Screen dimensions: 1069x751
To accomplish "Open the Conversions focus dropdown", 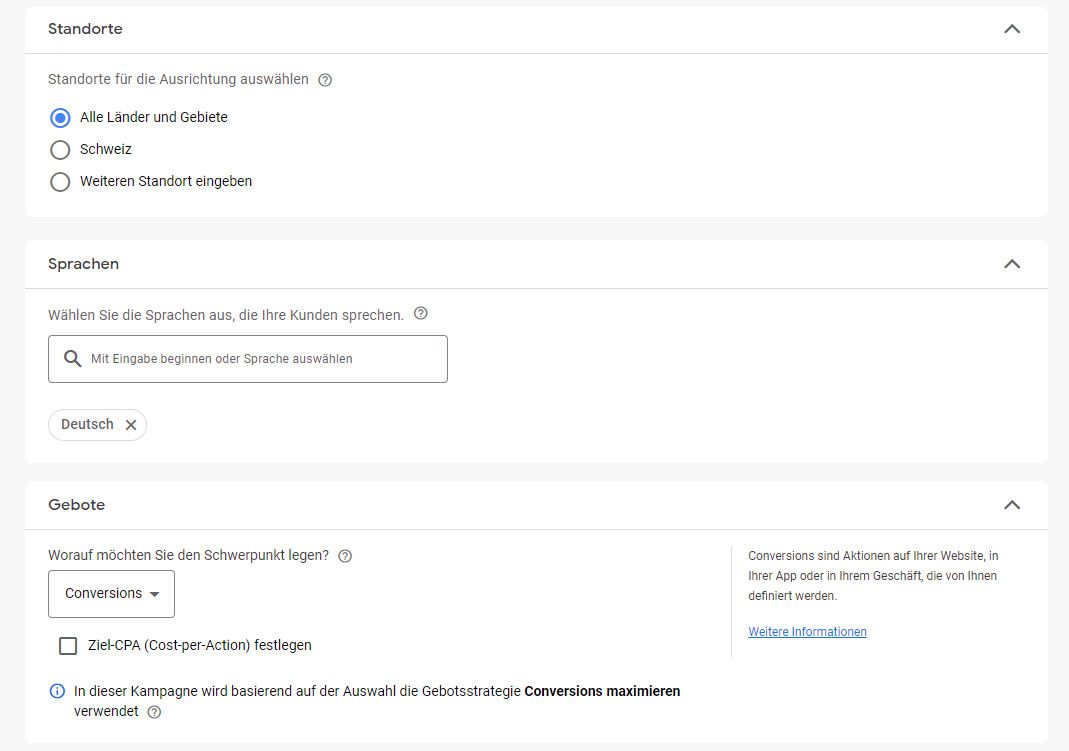I will 111,594.
